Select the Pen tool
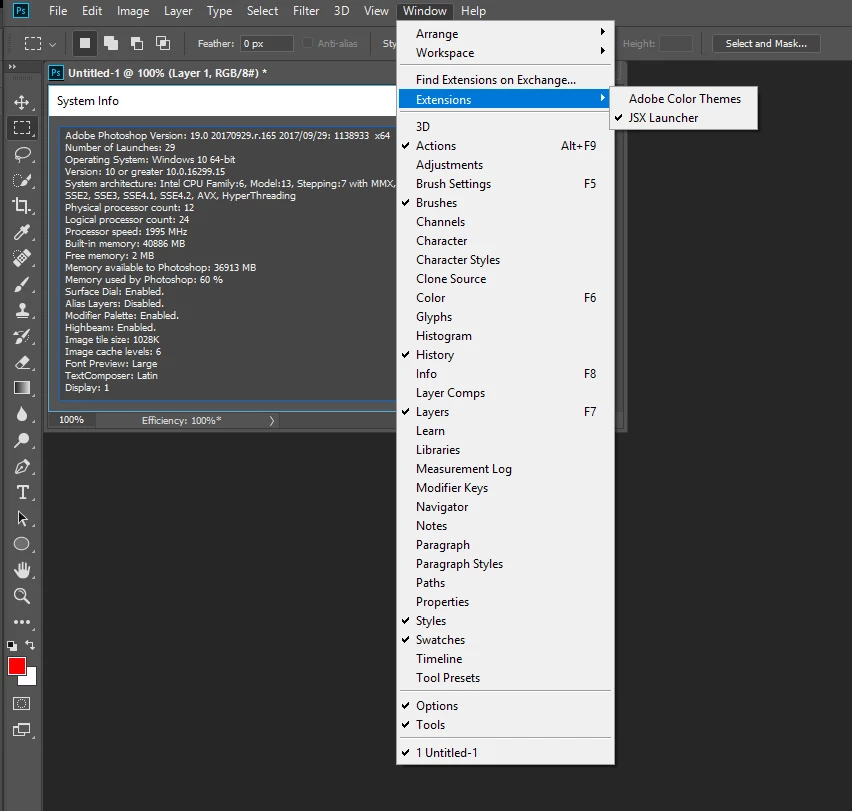 (x=22, y=466)
